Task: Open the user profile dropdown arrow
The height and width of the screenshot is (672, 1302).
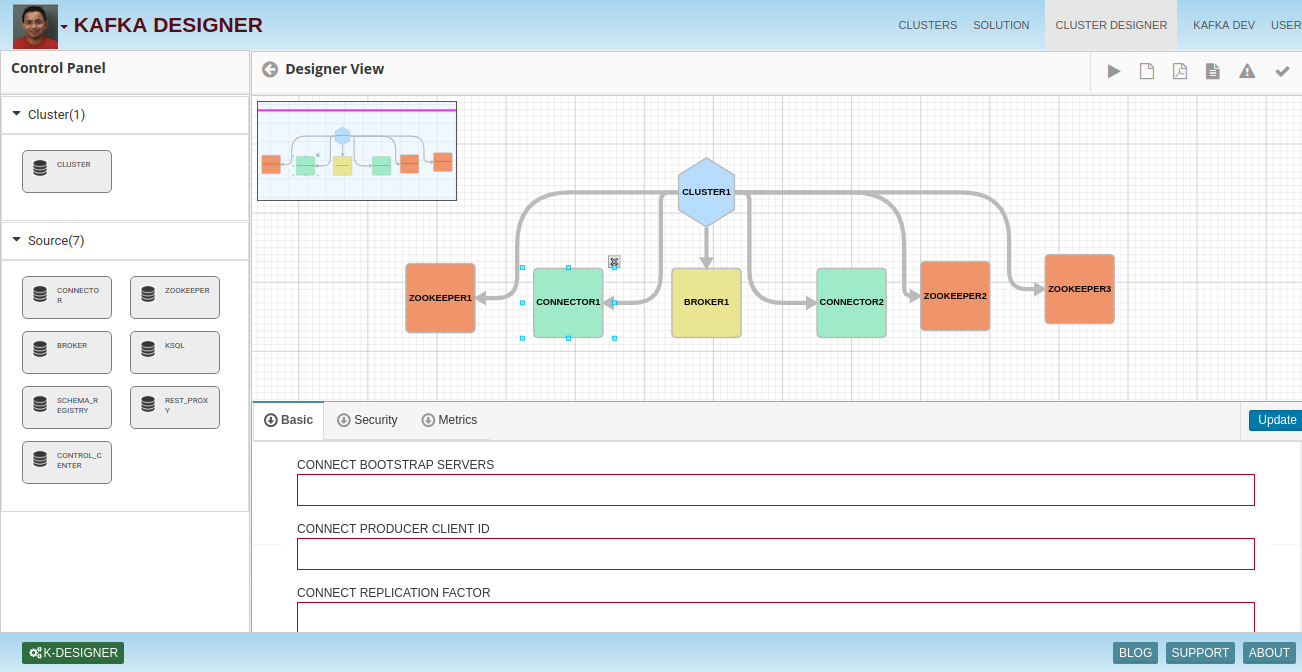Action: (65, 27)
